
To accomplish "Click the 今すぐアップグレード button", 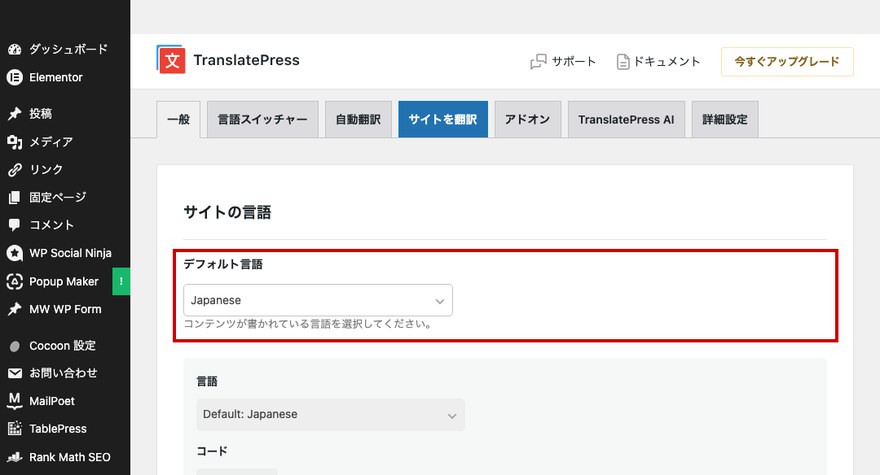I will coord(787,61).
